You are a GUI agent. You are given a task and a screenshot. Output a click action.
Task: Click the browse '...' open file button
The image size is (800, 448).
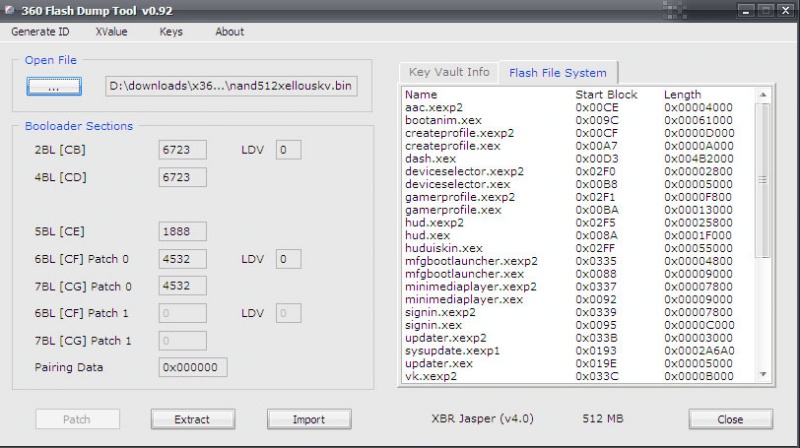pos(54,86)
